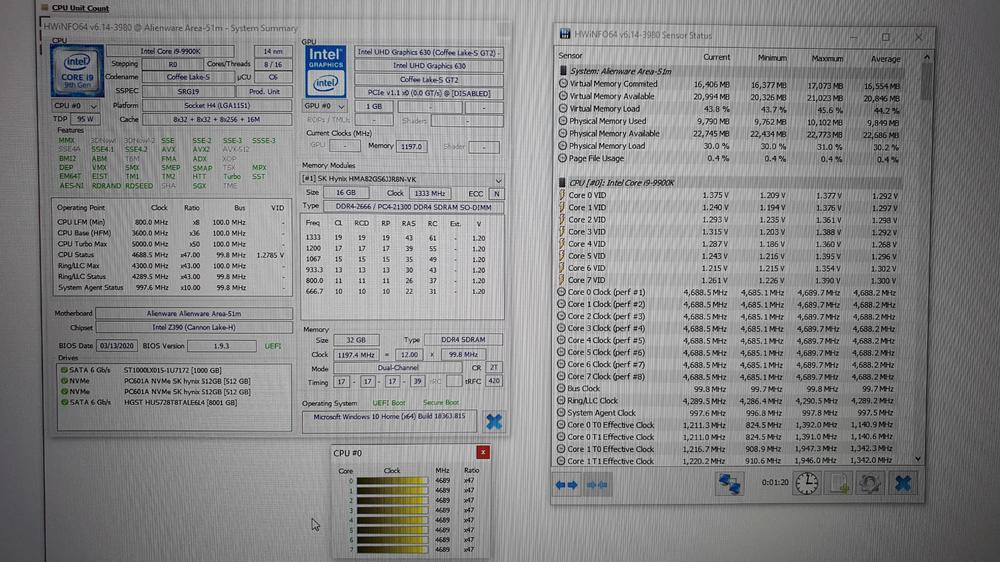The width and height of the screenshot is (1000, 562).
Task: Reset the sensor clock timer icon
Action: coord(807,484)
